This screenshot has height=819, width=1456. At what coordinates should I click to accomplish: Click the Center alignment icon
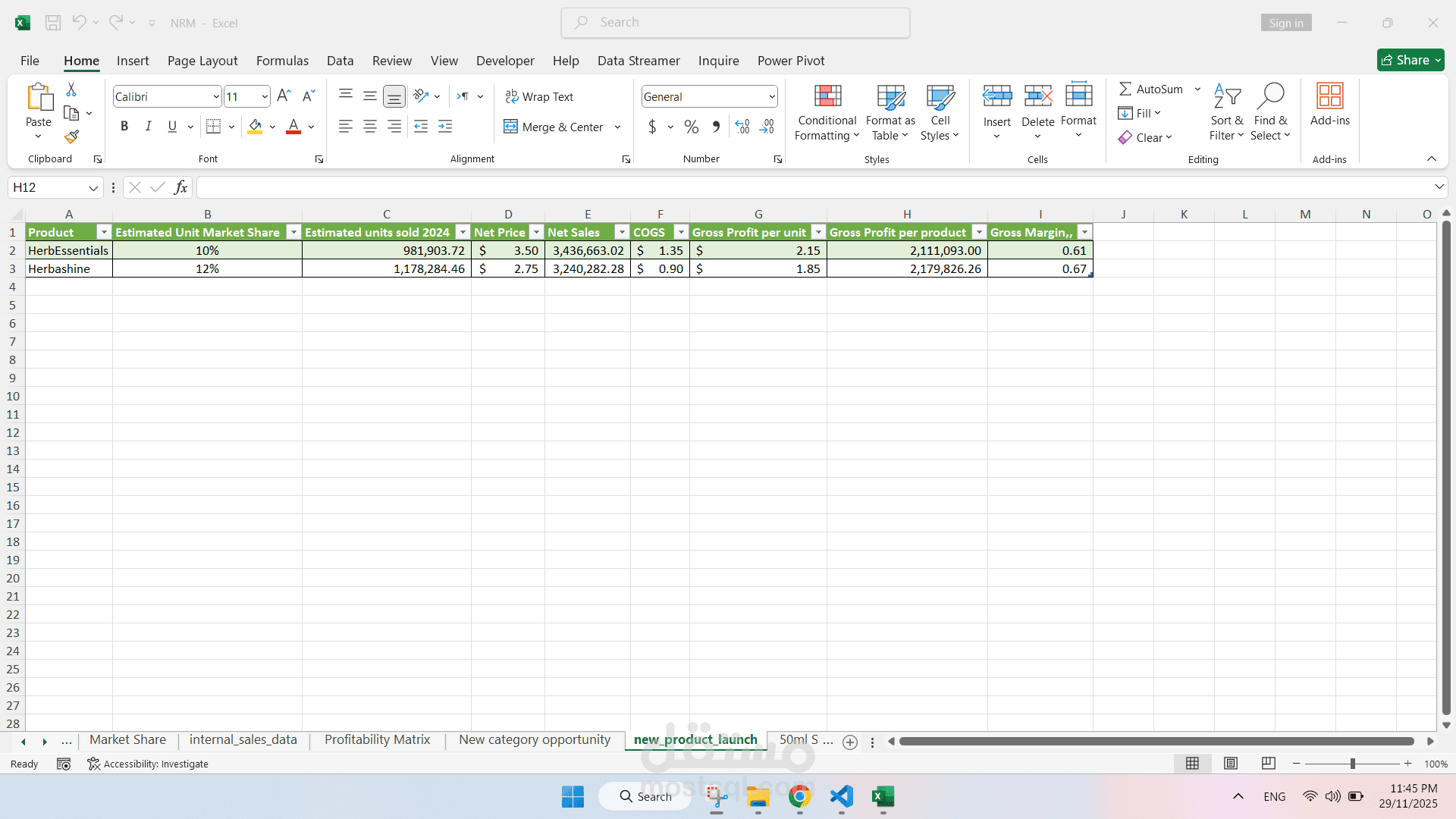pos(370,127)
